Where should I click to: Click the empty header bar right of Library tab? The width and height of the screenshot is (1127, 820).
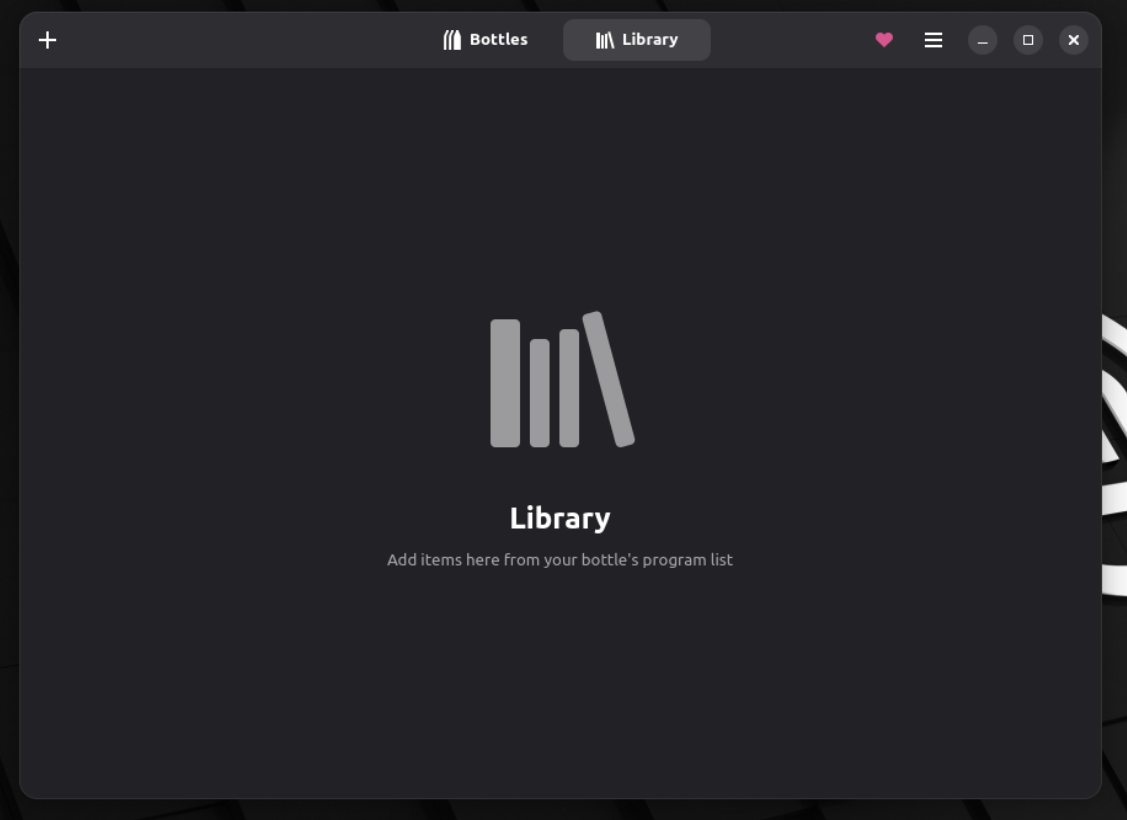click(790, 40)
